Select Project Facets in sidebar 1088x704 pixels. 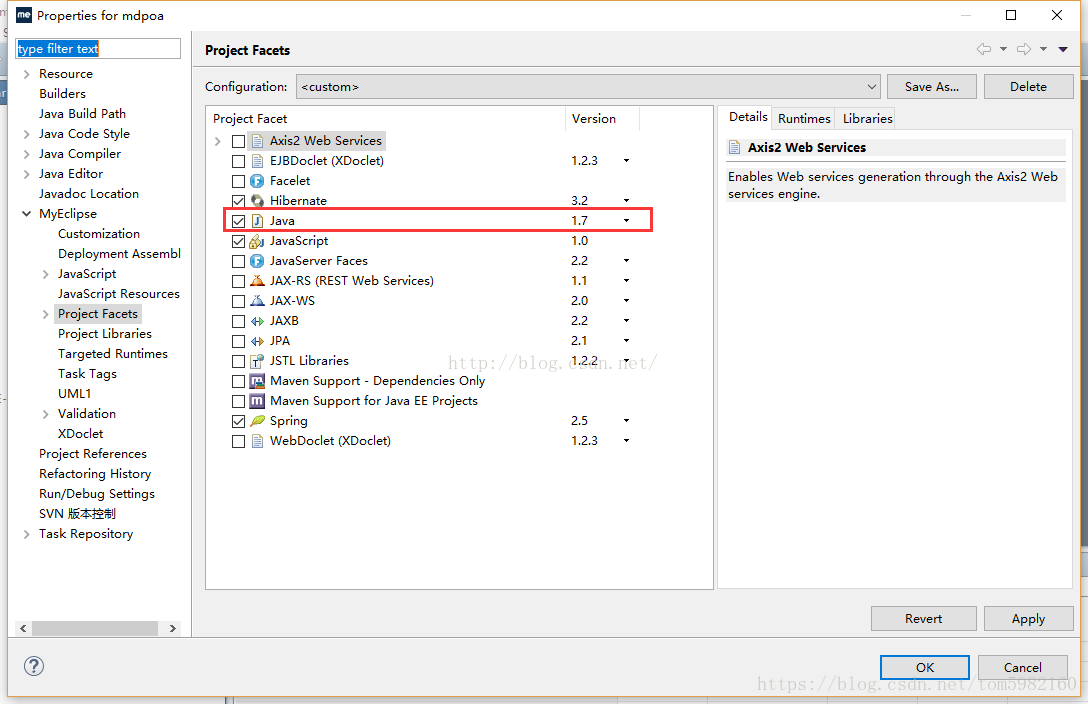[x=98, y=314]
